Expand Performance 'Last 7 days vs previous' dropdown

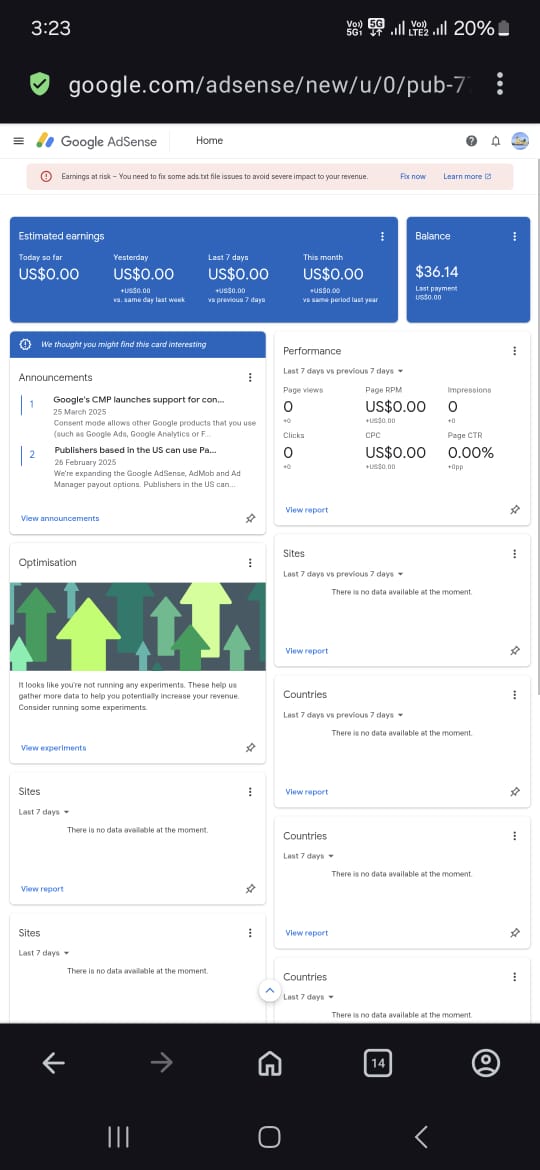(344, 371)
